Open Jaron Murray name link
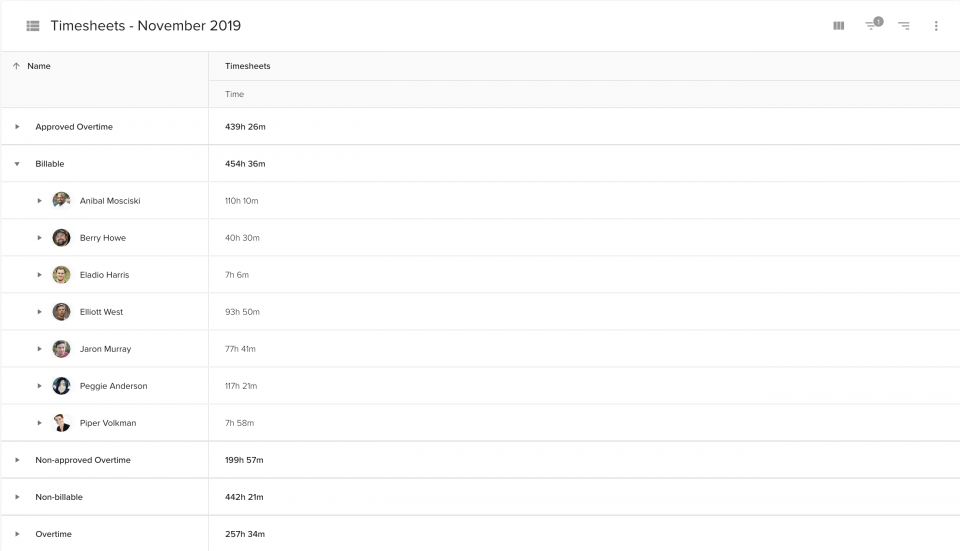Image resolution: width=960 pixels, height=551 pixels. [105, 349]
